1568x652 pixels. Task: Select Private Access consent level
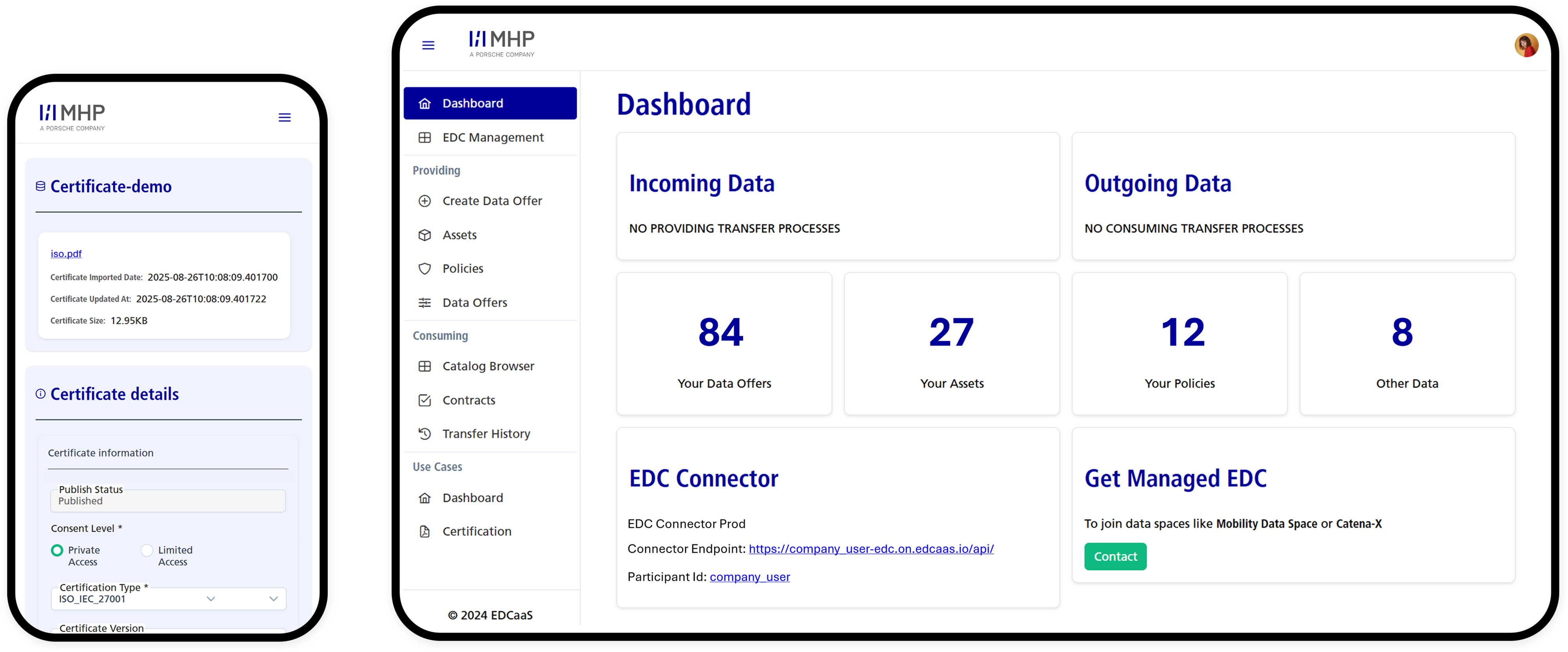click(57, 551)
